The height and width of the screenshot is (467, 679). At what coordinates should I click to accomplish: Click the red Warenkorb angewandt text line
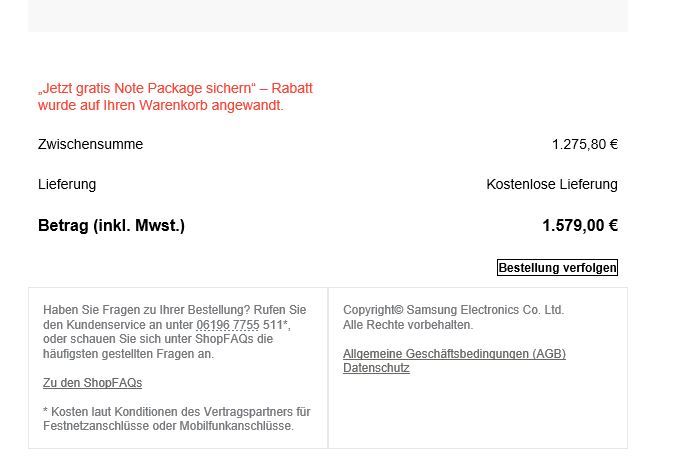pos(161,105)
